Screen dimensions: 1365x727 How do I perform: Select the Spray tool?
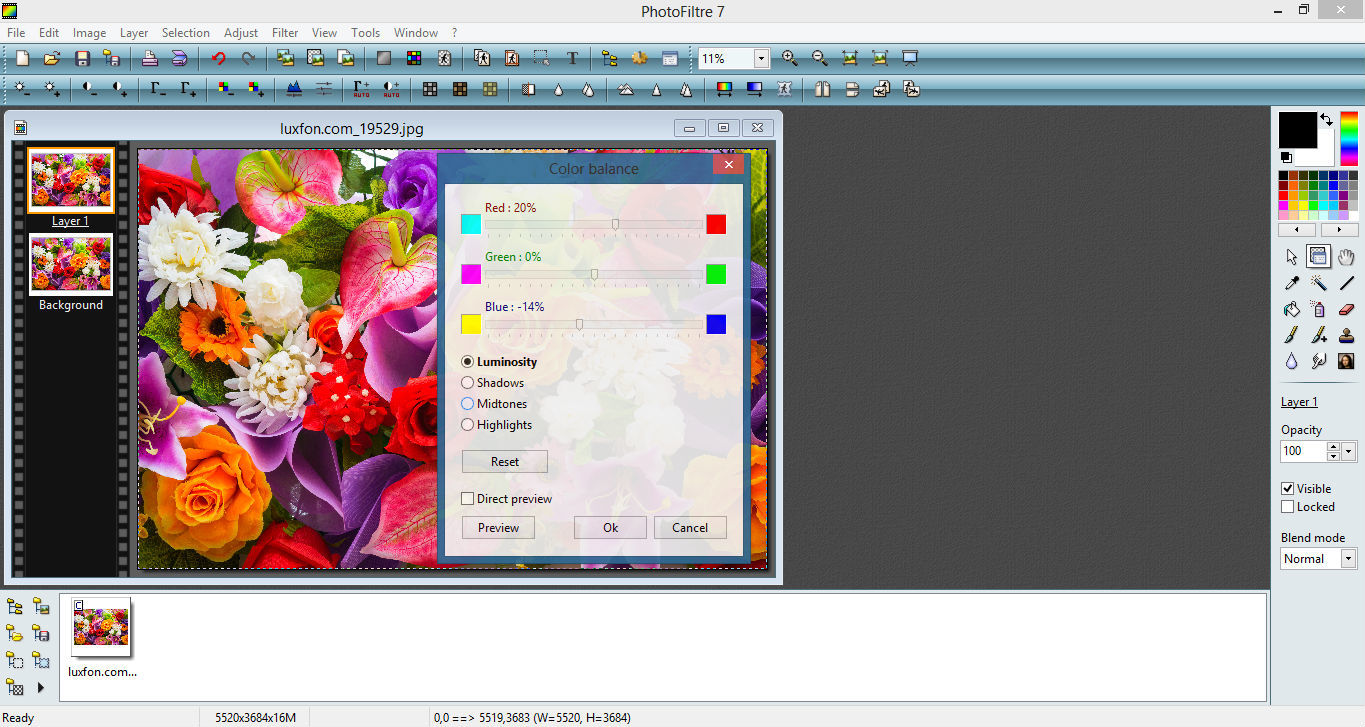1319,310
